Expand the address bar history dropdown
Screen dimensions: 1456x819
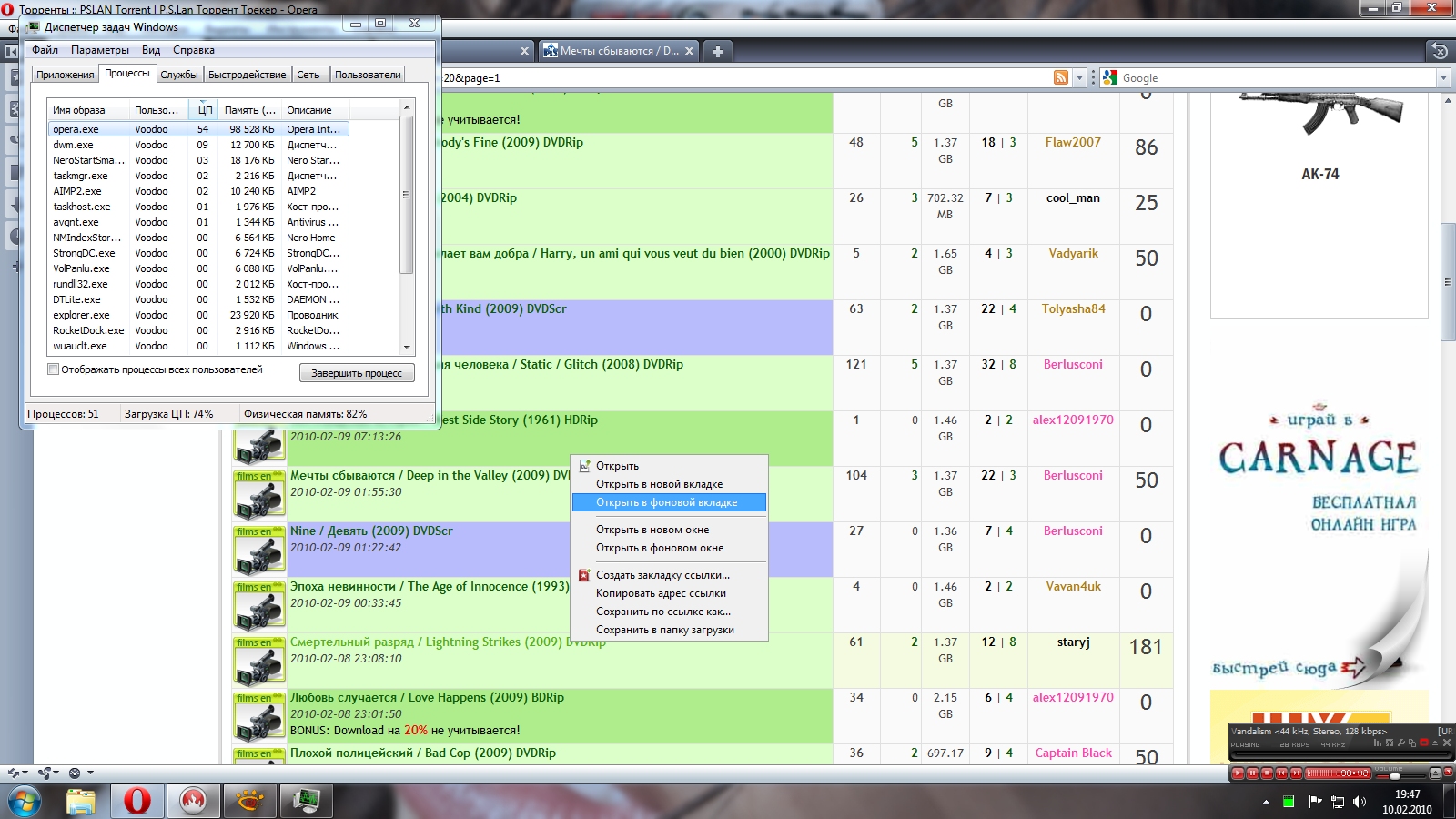point(1079,78)
